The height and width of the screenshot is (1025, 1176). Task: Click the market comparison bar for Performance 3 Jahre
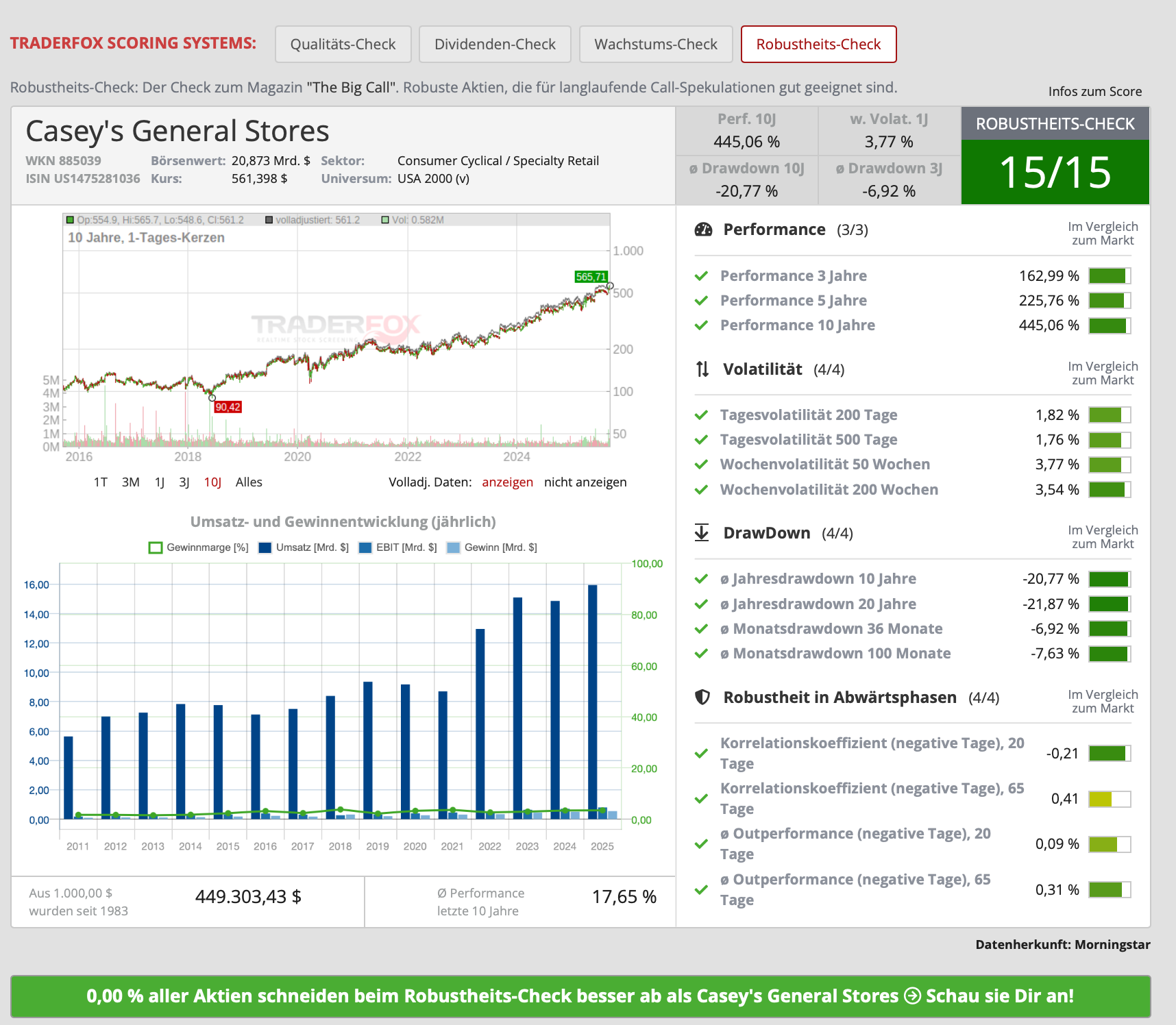point(1110,276)
